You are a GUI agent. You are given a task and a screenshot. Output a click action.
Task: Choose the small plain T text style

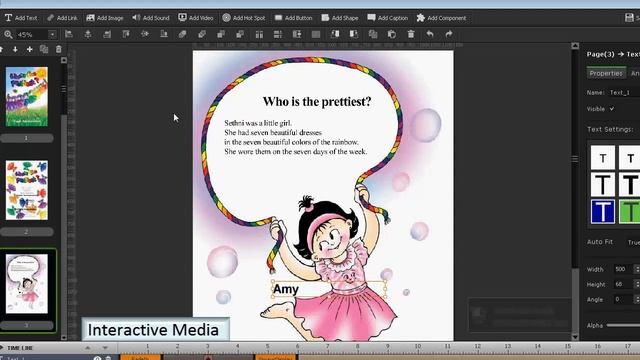click(603, 158)
